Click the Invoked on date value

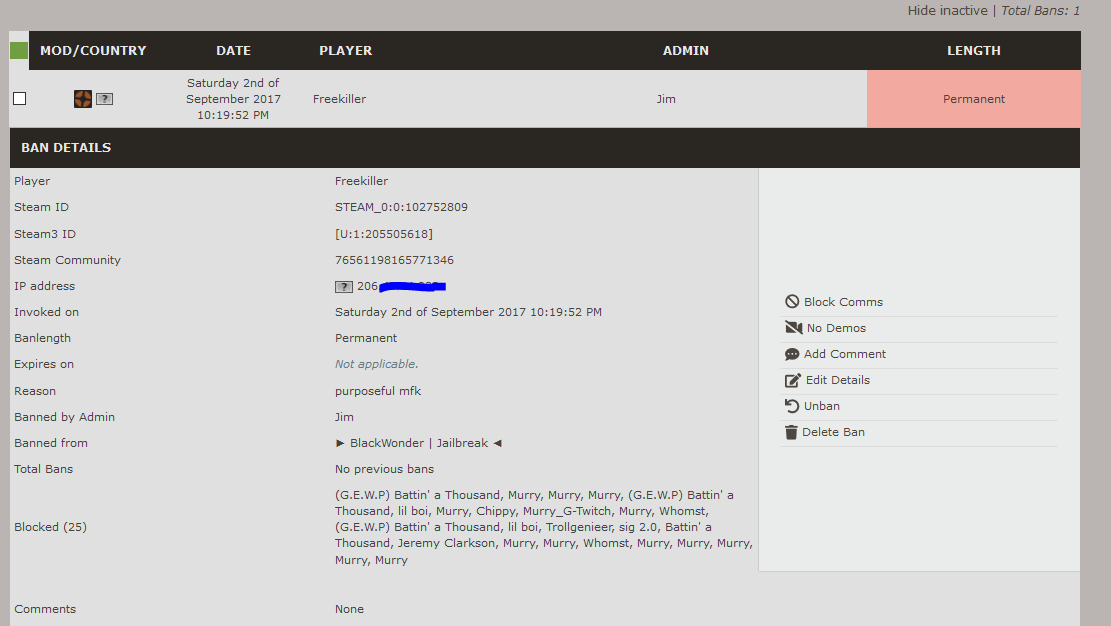468,312
